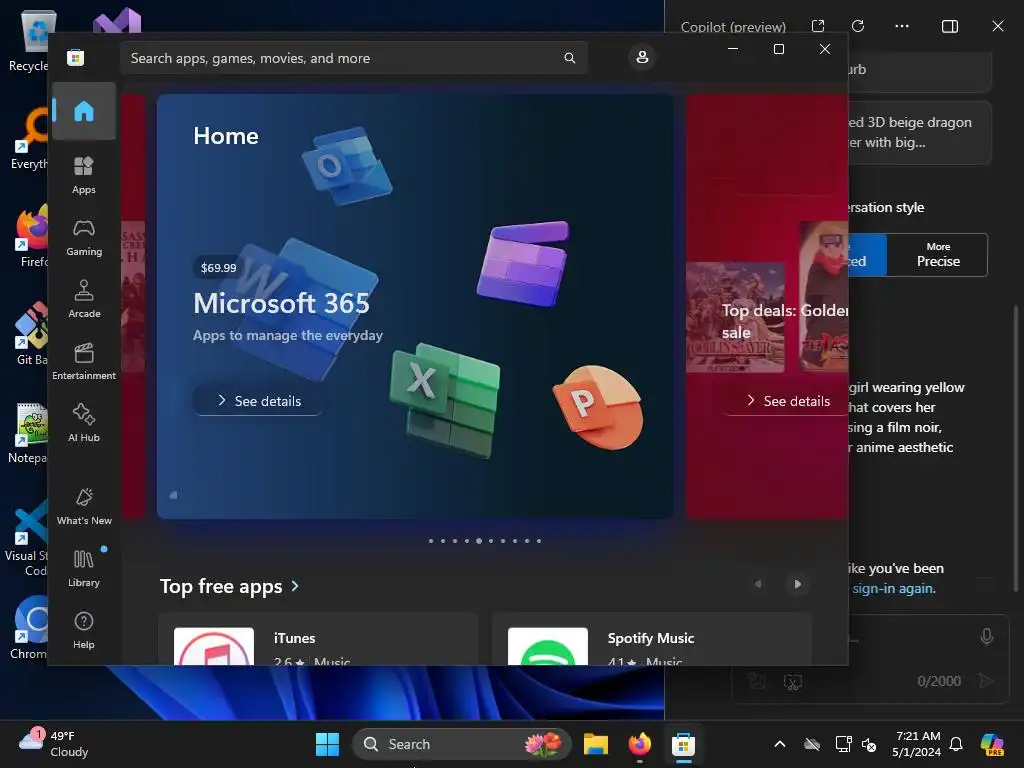Open the Store account profile icon

pyautogui.click(x=642, y=57)
